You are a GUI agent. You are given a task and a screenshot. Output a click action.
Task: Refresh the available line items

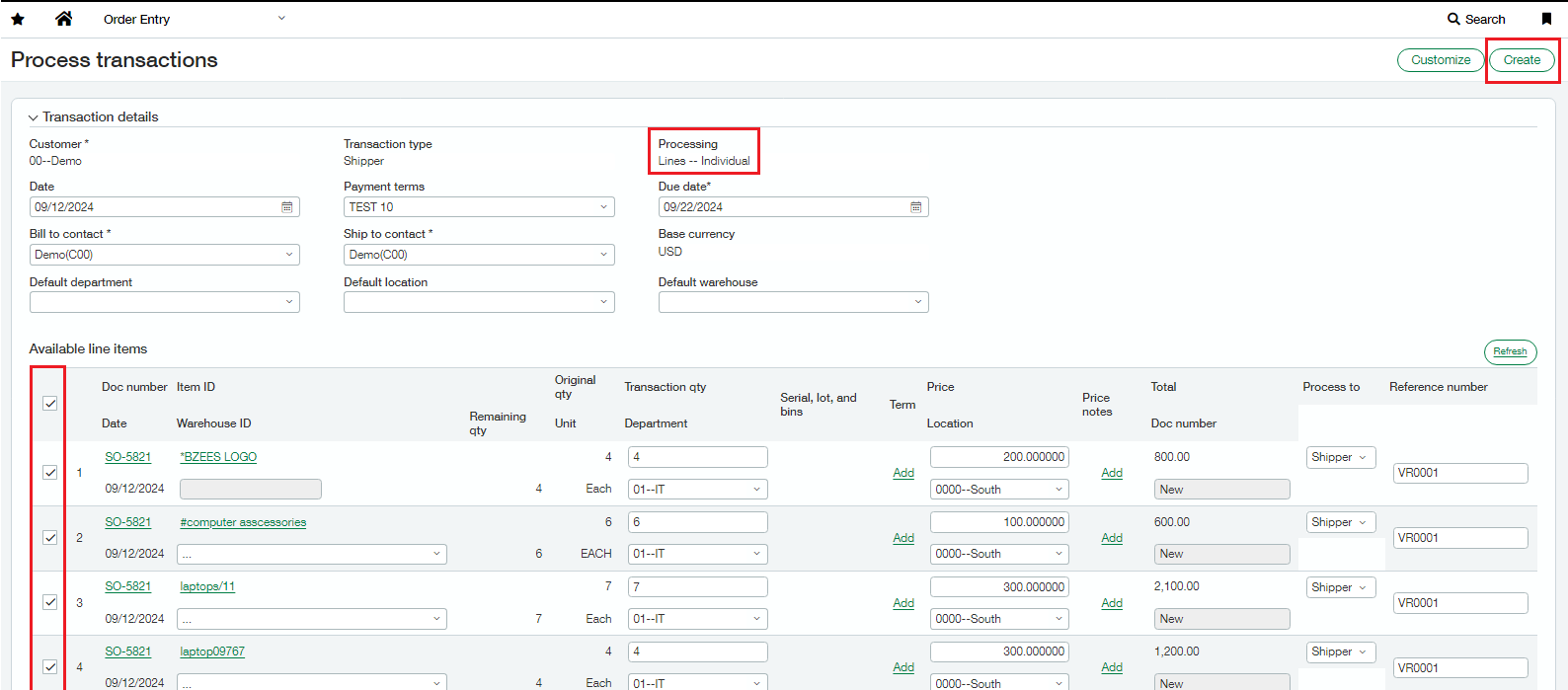pos(1510,351)
